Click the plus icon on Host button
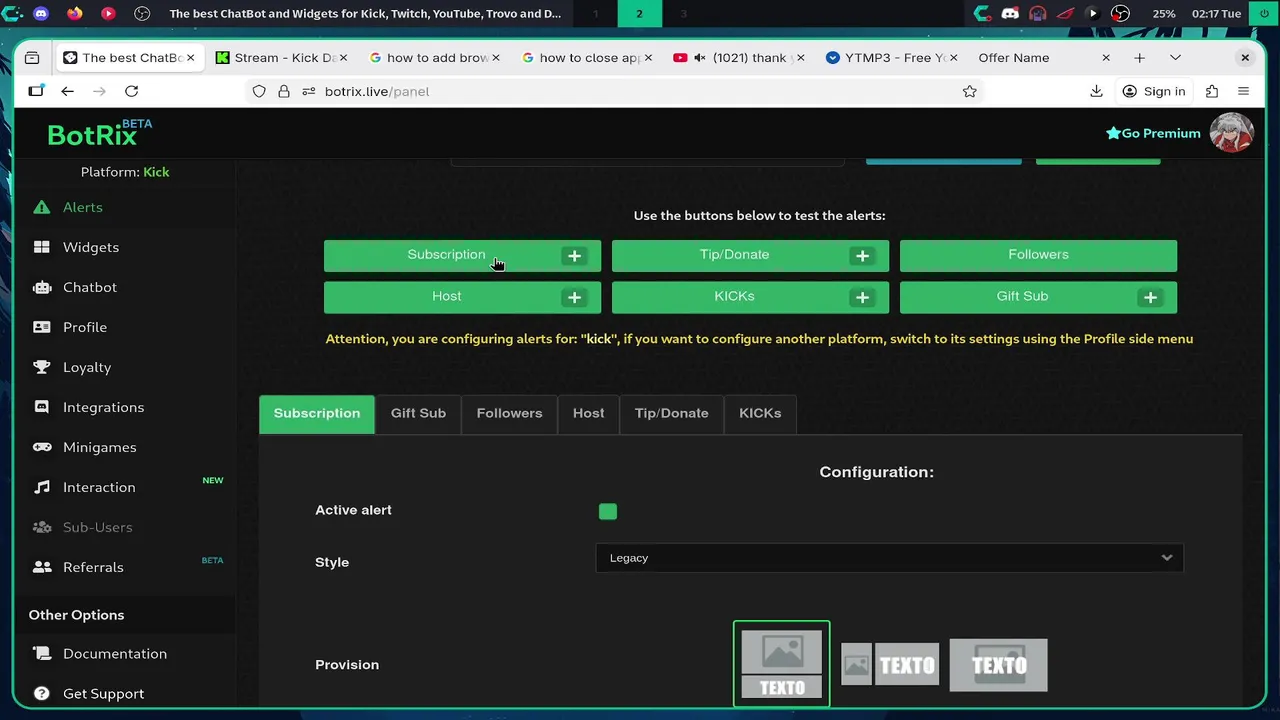The width and height of the screenshot is (1280, 720). [574, 297]
